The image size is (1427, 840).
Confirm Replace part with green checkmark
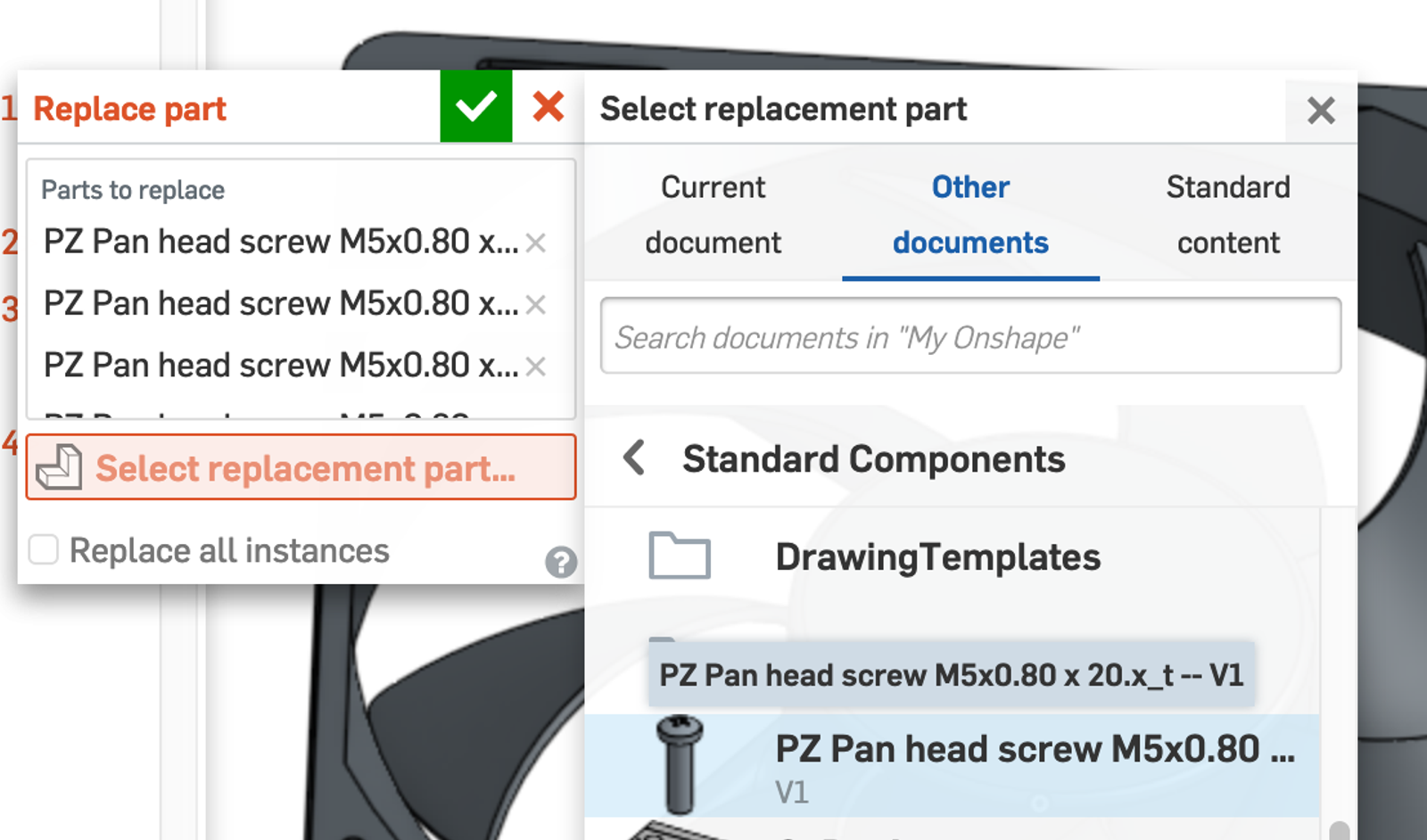point(475,107)
